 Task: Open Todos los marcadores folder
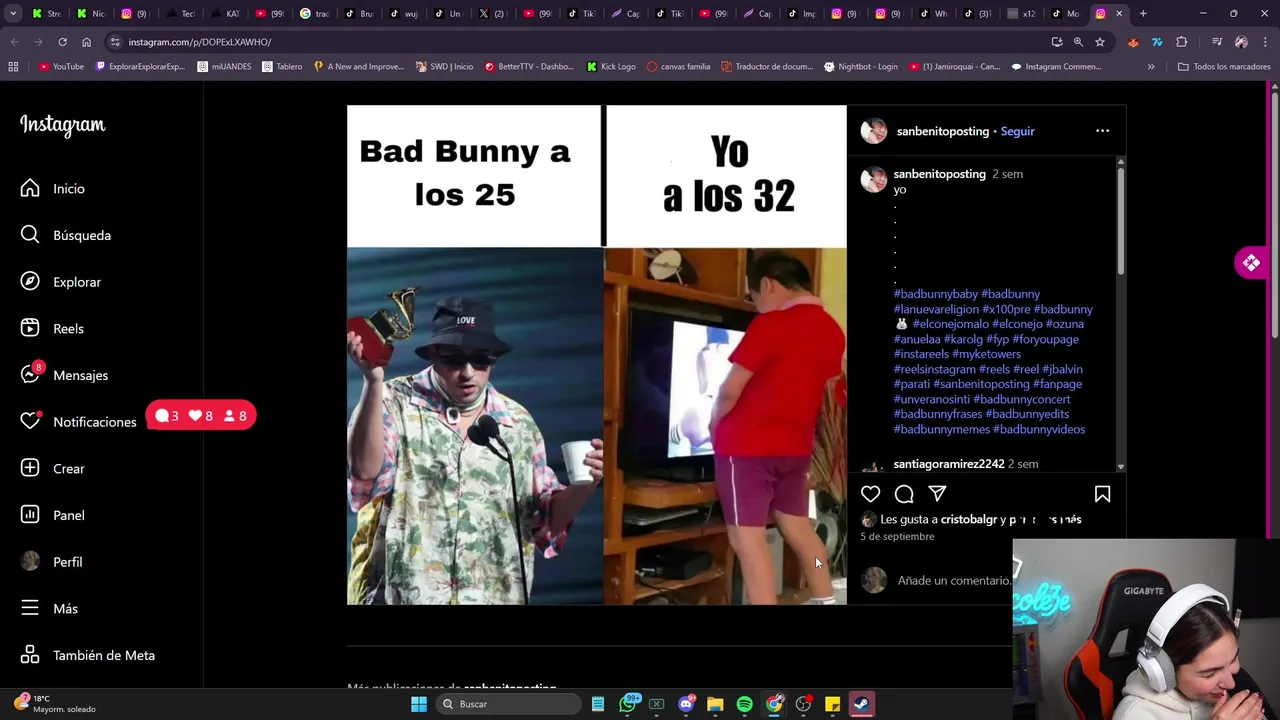(x=1224, y=67)
